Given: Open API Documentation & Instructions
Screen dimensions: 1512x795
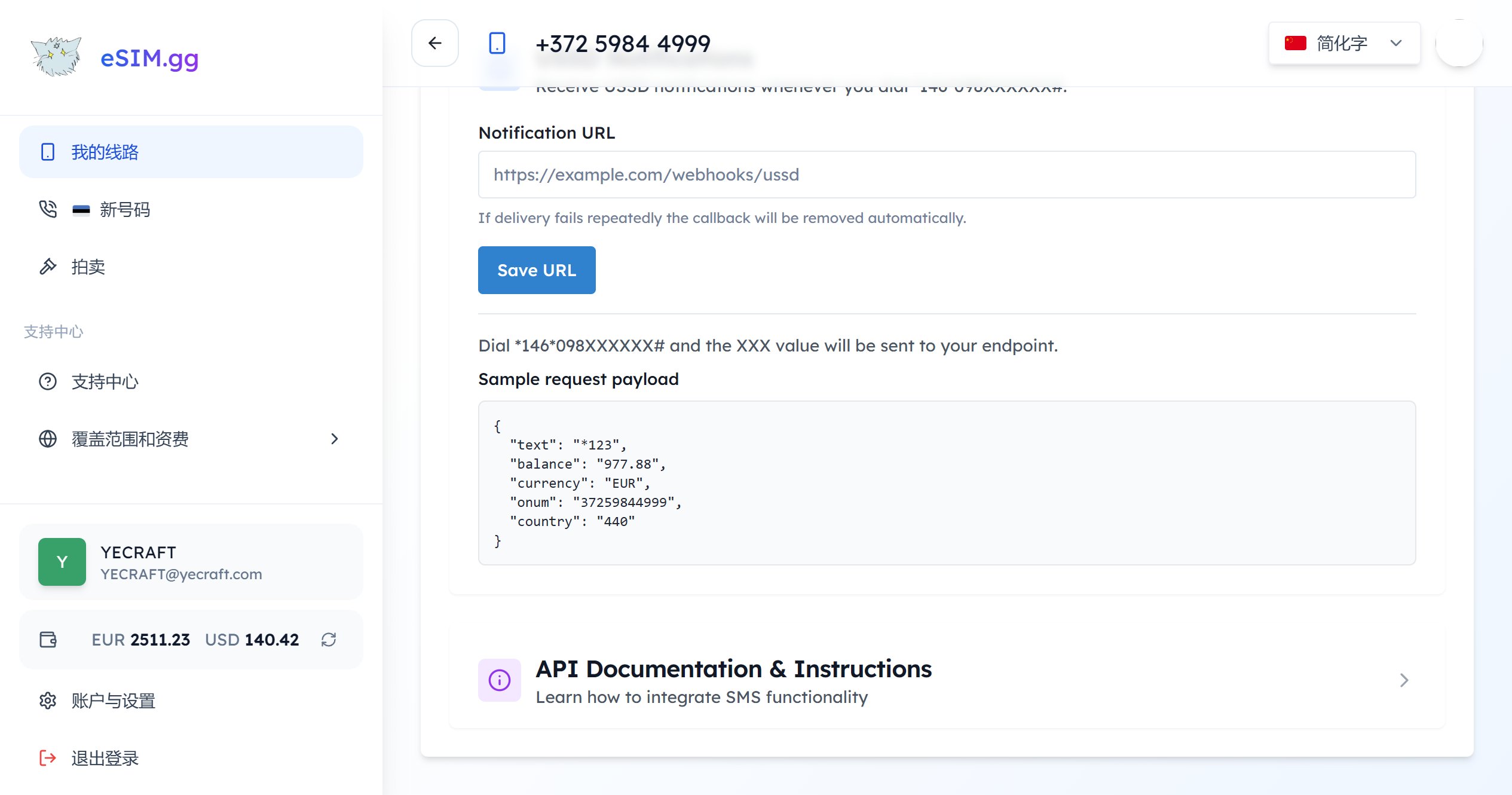Looking at the screenshot, I should [x=733, y=668].
